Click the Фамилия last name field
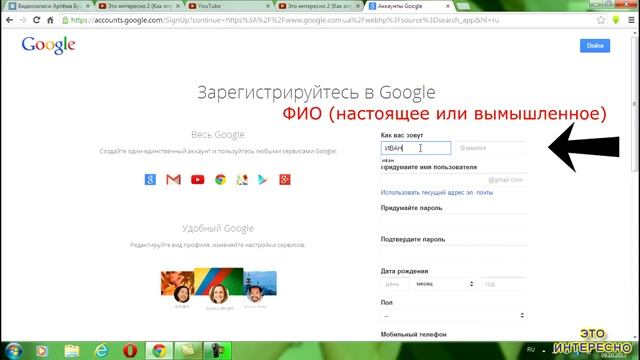The height and width of the screenshot is (360, 640). (491, 148)
